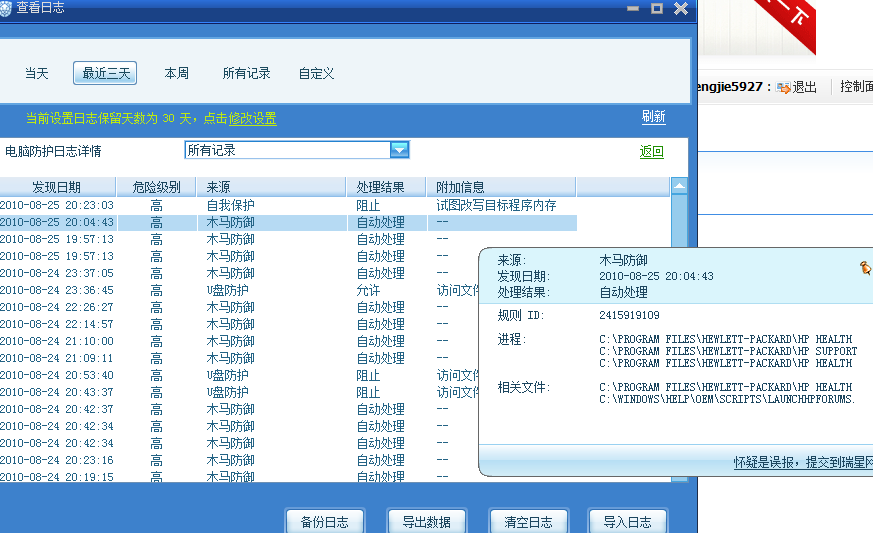Sort by the 发现日期 column header
Screen dimensions: 873x533
pyautogui.click(x=57, y=187)
